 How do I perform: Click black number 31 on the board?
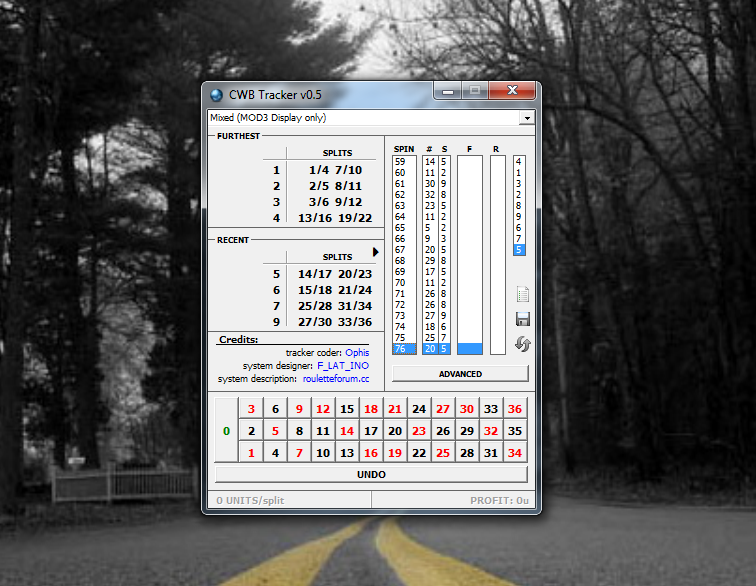tap(491, 453)
